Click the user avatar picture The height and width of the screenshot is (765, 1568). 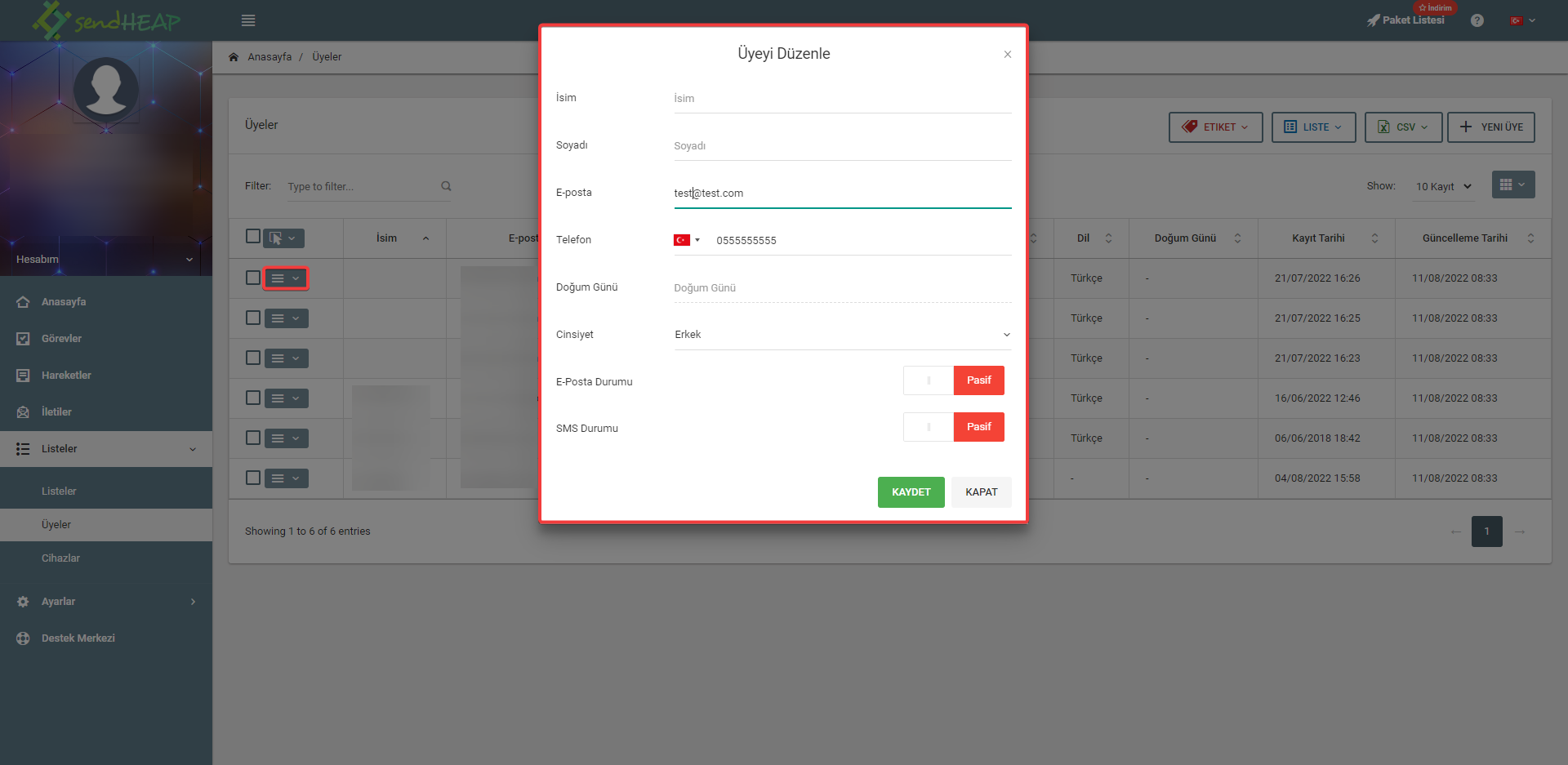(x=106, y=88)
